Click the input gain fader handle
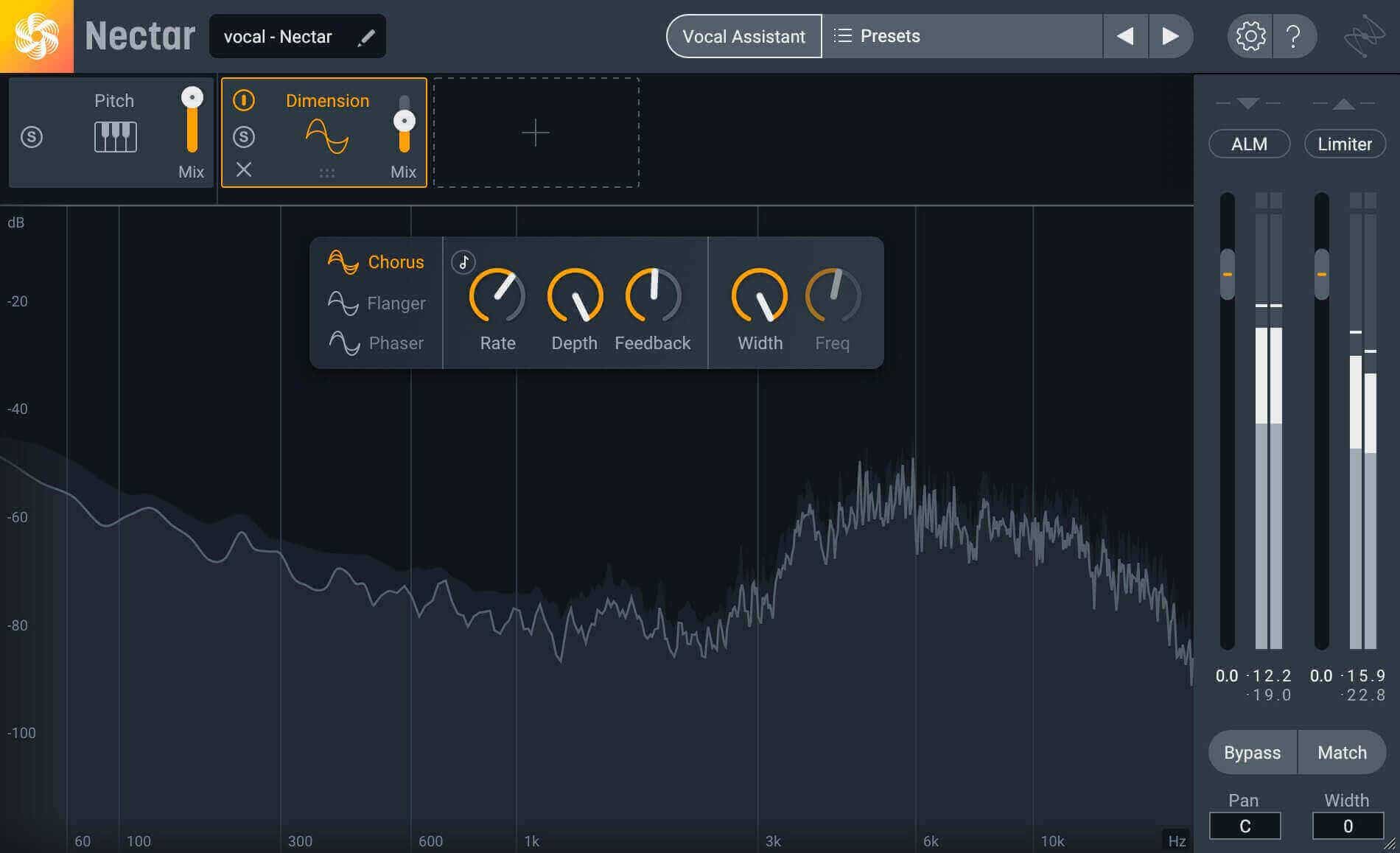Image resolution: width=1400 pixels, height=853 pixels. point(1228,274)
